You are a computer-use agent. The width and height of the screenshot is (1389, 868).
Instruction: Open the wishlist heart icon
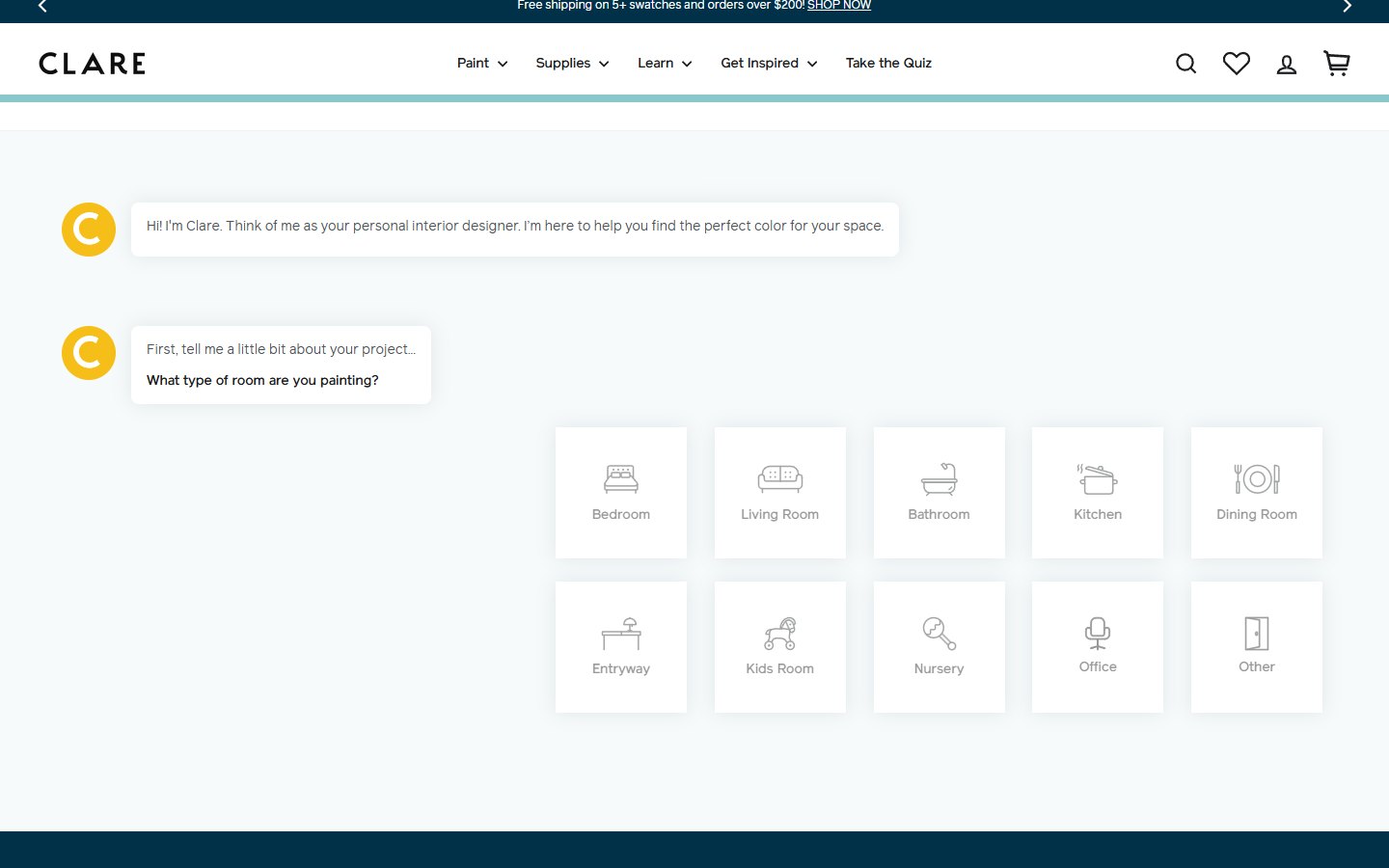coord(1236,64)
